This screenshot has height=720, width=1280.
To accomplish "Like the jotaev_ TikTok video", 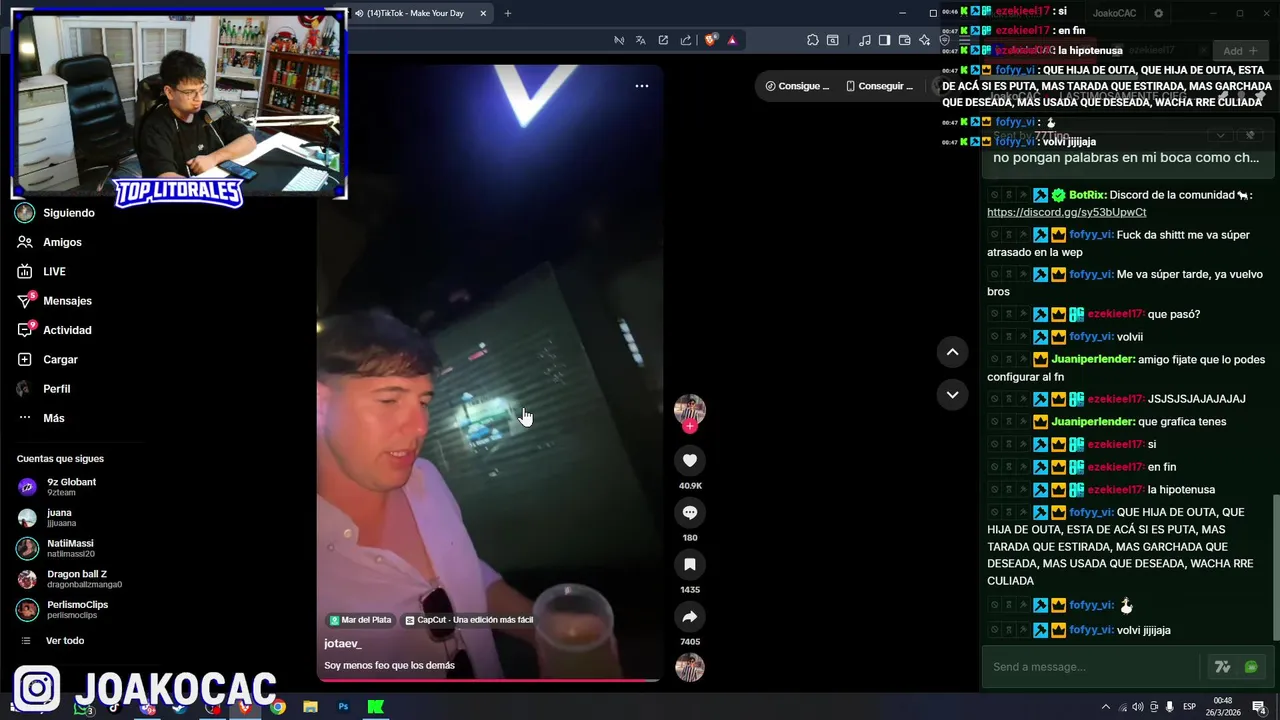I will tap(689, 460).
